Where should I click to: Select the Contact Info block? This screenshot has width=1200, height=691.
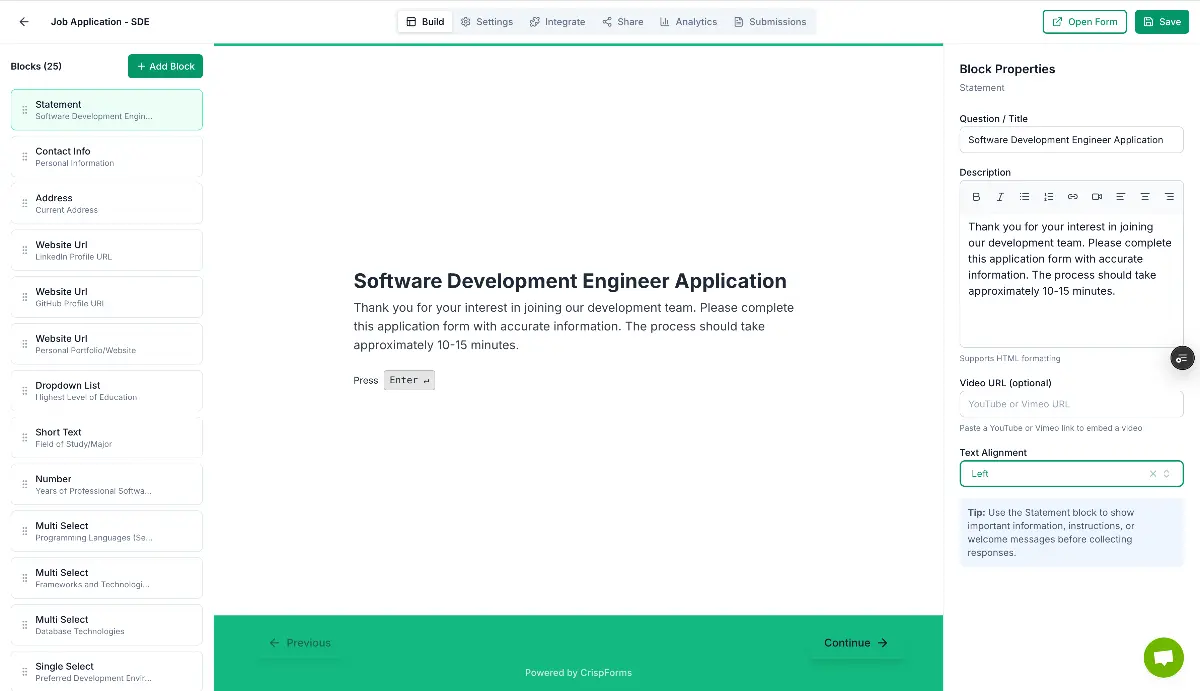(x=106, y=156)
